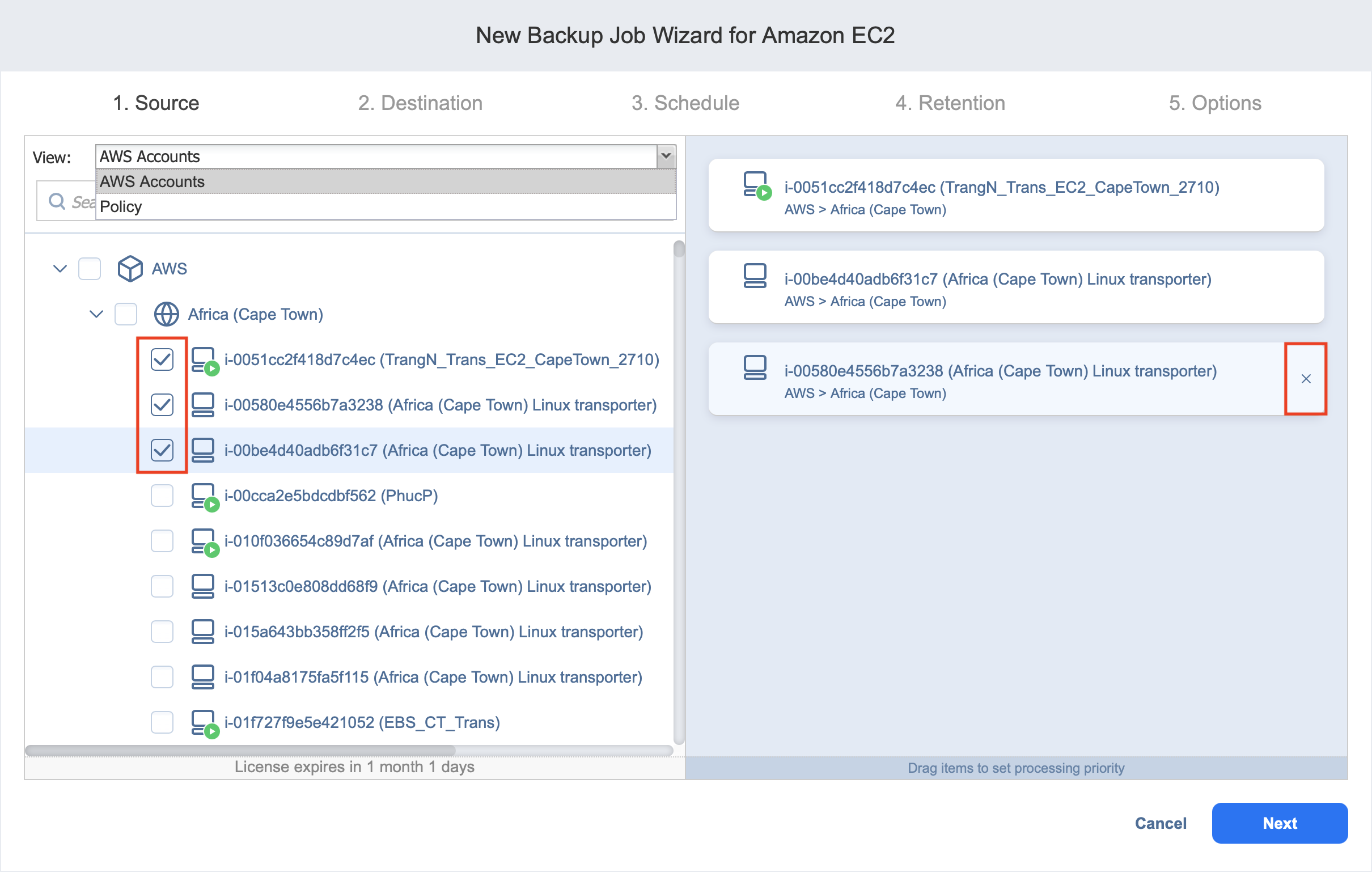Click the instance icon for i-01513c0e808dd68f9
Screen dimensions: 1372x872
[x=203, y=586]
